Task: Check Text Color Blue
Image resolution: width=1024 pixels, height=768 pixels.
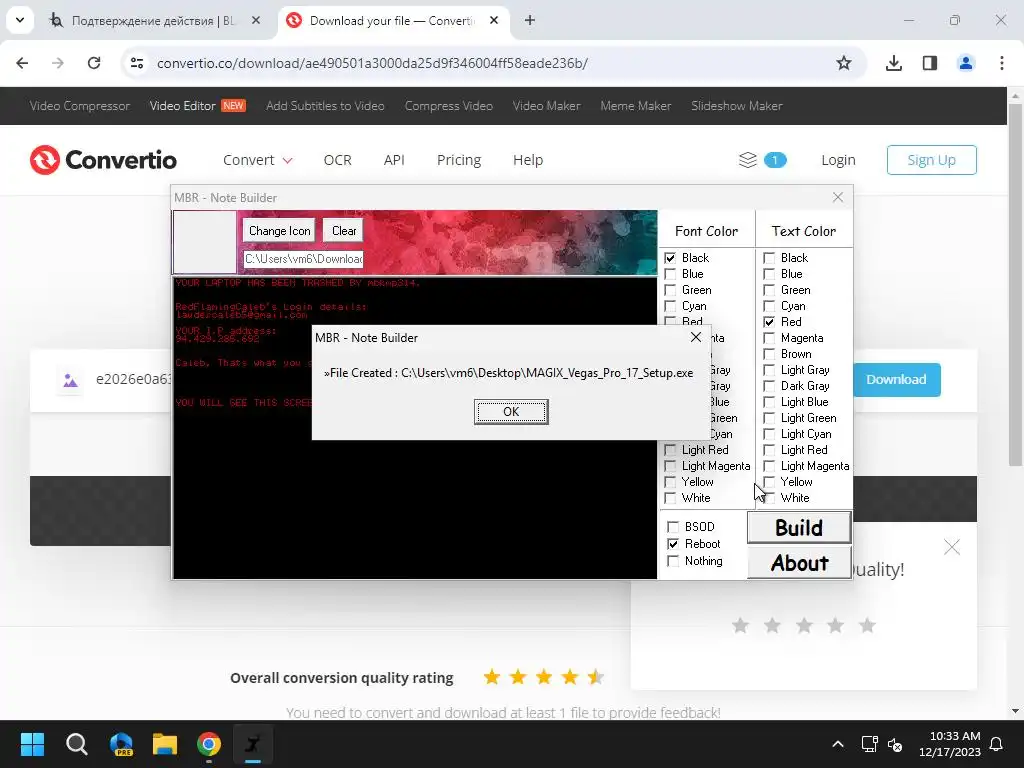Action: tap(769, 274)
